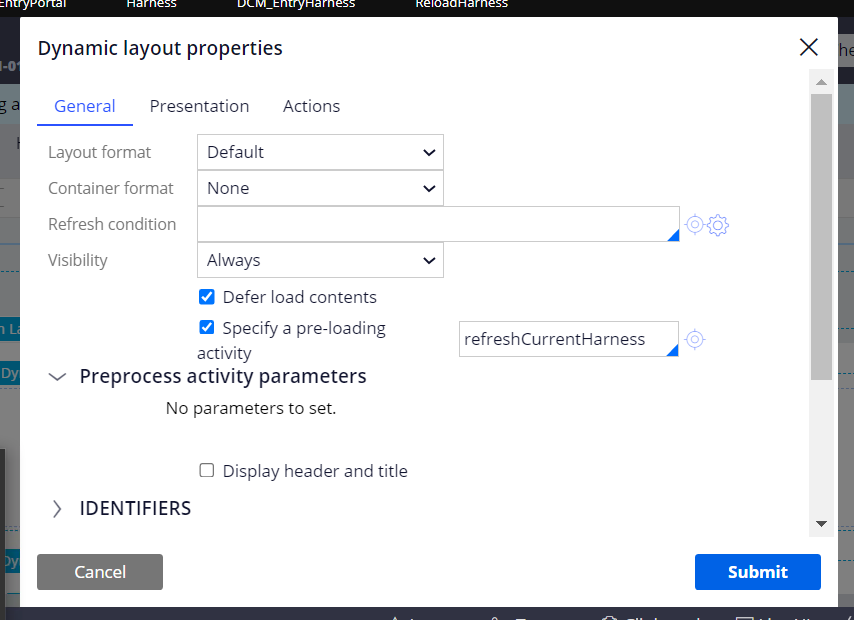The height and width of the screenshot is (620, 854).
Task: Submit the dynamic layout properties
Action: (x=757, y=572)
